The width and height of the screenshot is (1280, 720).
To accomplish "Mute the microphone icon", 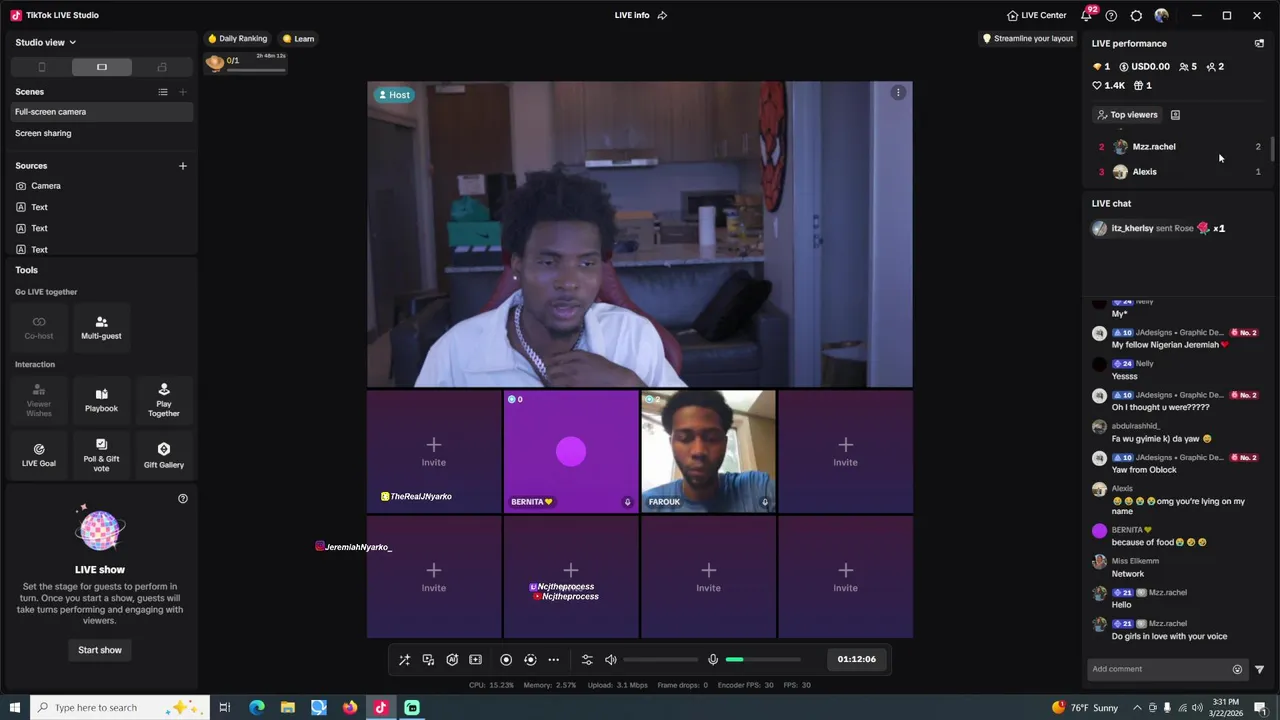I will click(713, 660).
